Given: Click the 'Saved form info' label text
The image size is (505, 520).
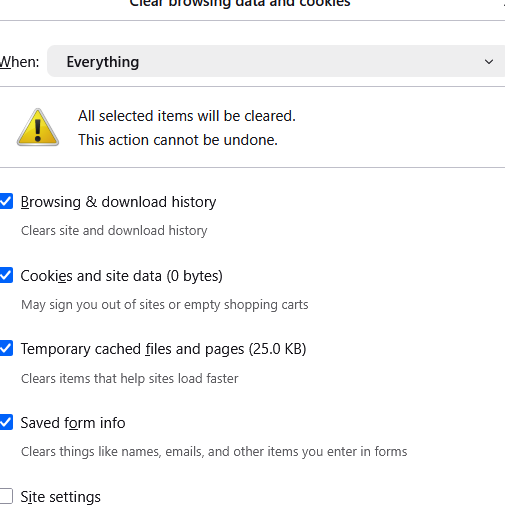Looking at the screenshot, I should (73, 423).
